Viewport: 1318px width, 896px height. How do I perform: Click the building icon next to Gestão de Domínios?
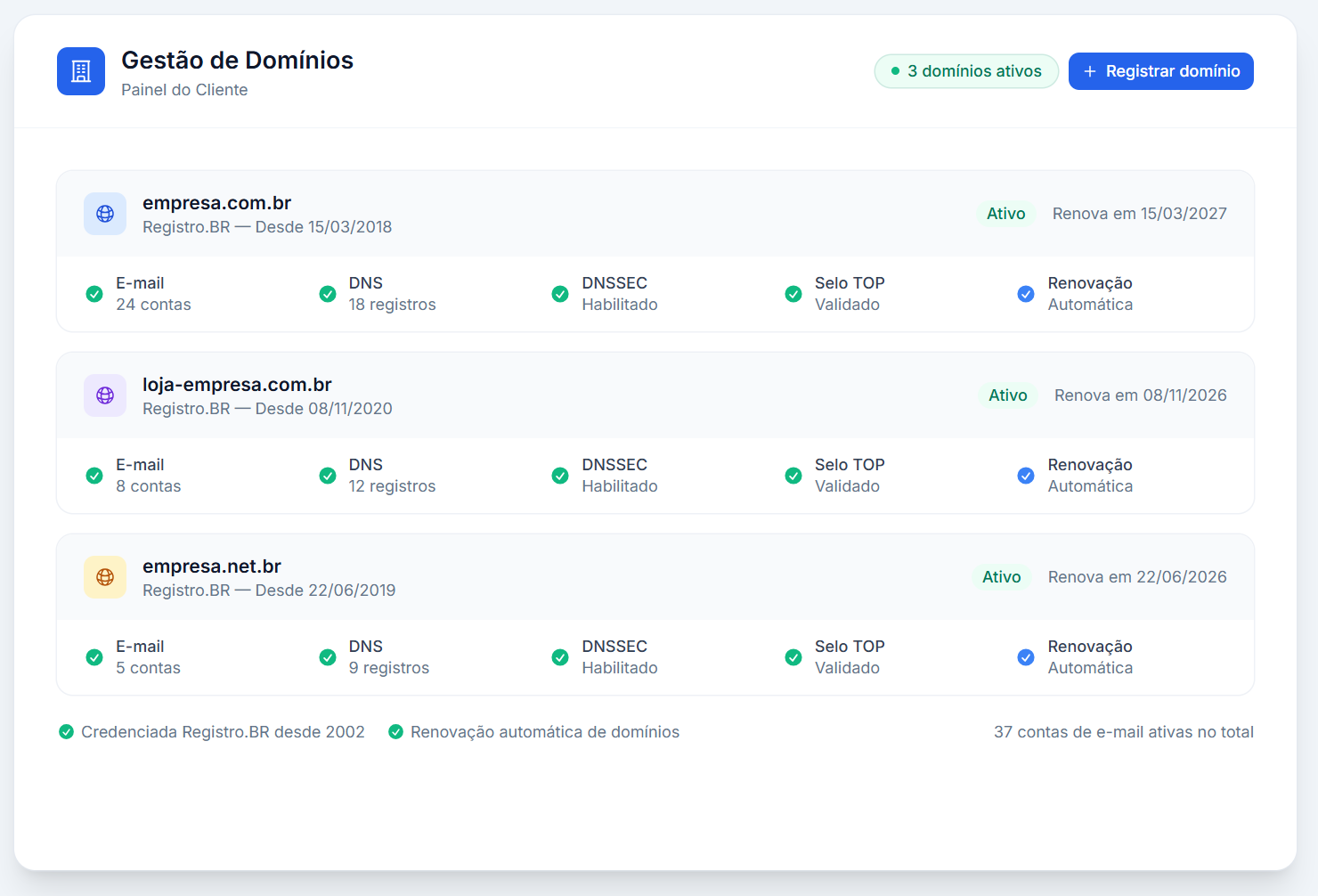80,71
